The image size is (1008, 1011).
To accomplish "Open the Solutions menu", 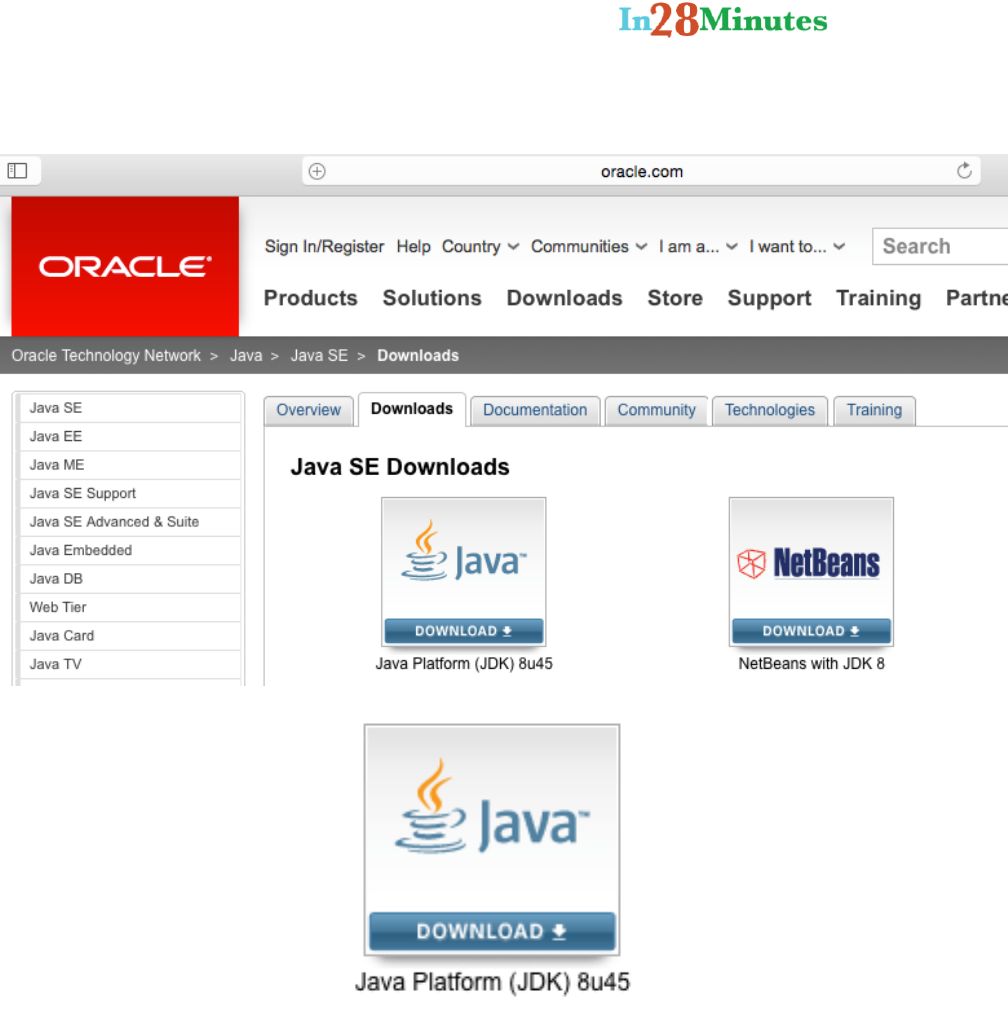I will point(431,298).
